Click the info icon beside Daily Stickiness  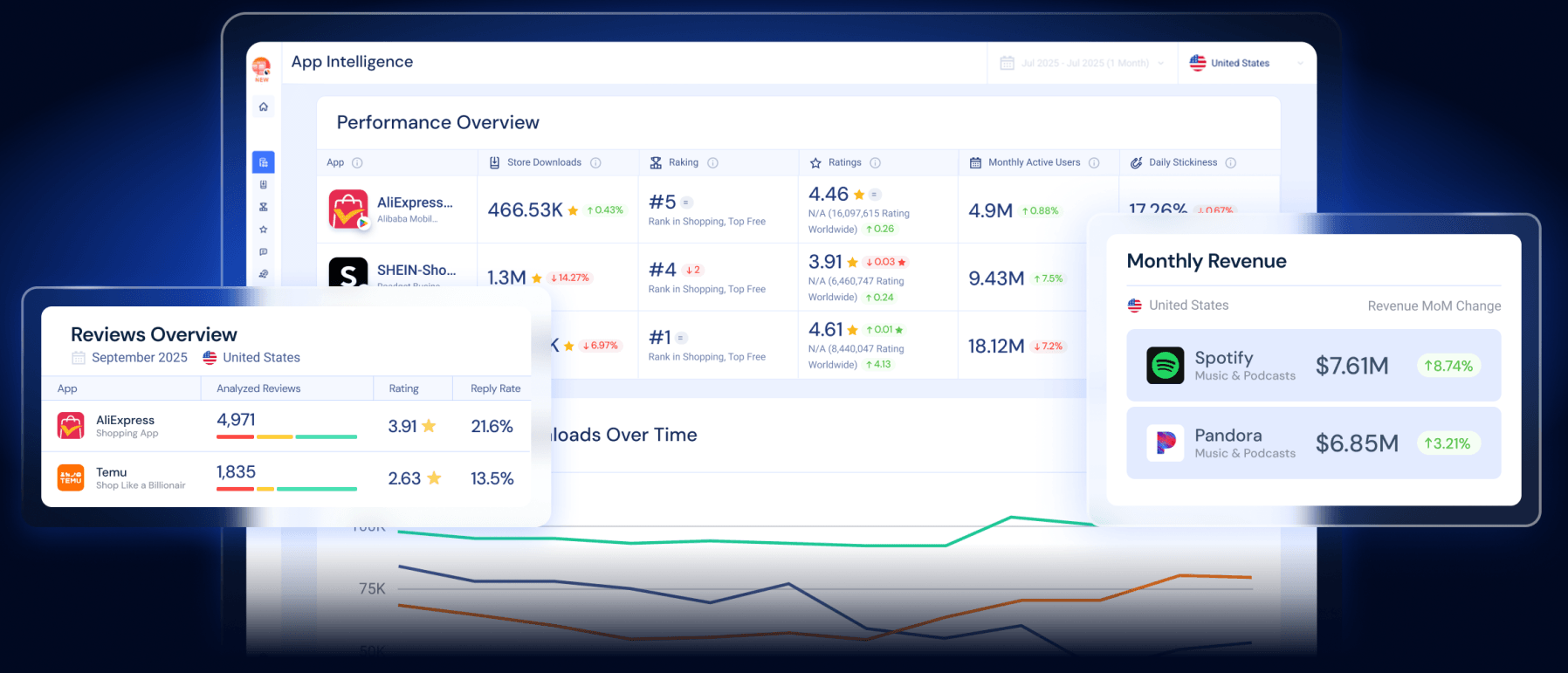pos(1230,162)
